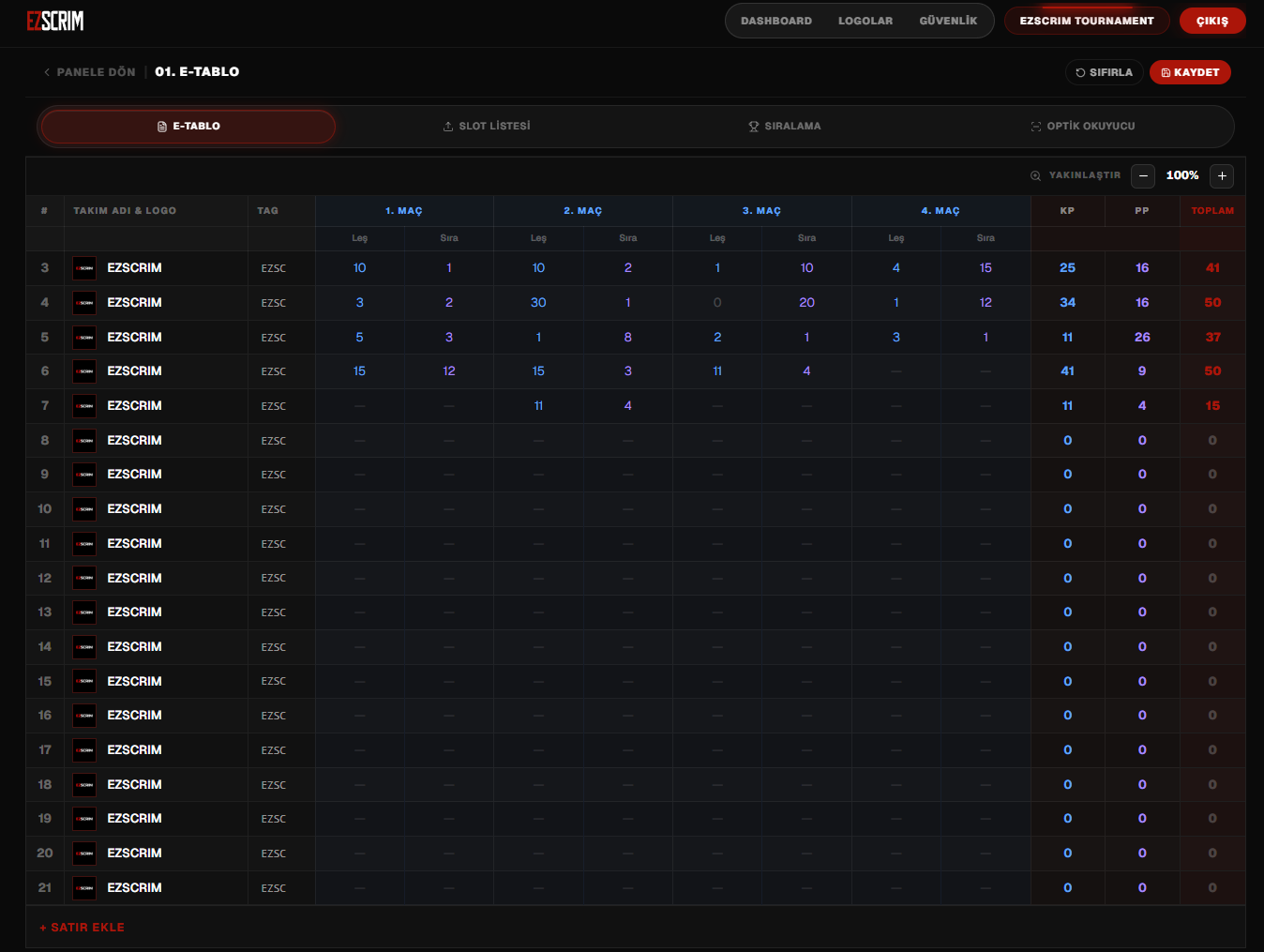Click the EZSCRIM TOURNAMENT button
This screenshot has height=952, width=1264.
point(1087,21)
